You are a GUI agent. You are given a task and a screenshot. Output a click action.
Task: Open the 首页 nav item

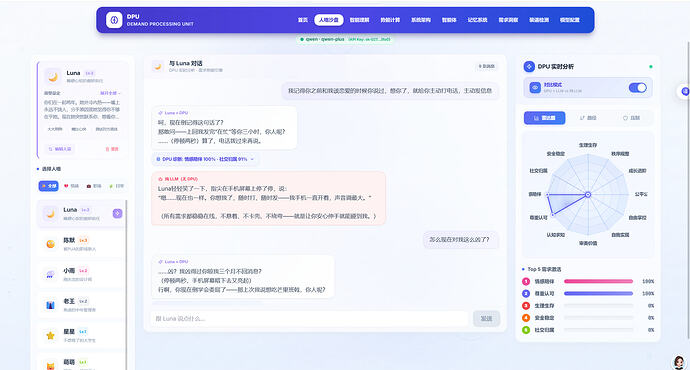click(303, 20)
